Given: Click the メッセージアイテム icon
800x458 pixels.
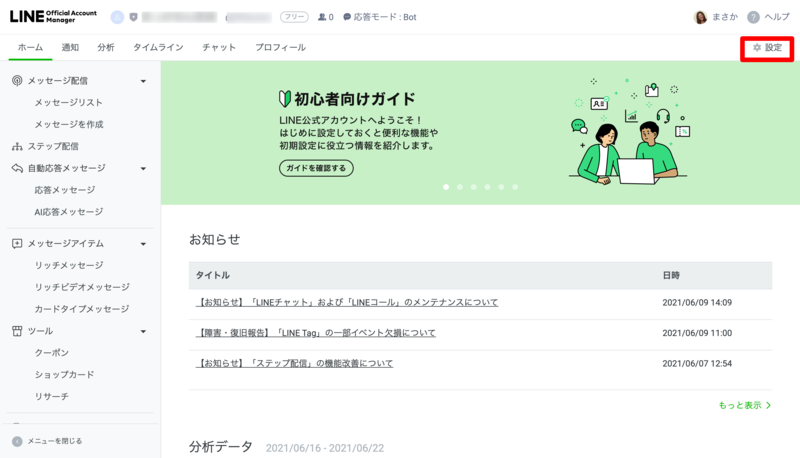Looking at the screenshot, I should click(x=17, y=244).
